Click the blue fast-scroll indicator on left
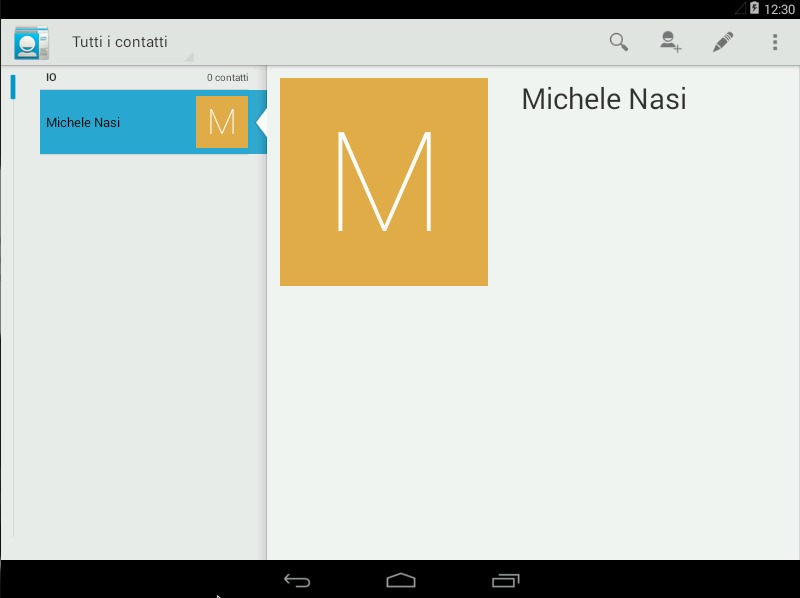 (13, 87)
